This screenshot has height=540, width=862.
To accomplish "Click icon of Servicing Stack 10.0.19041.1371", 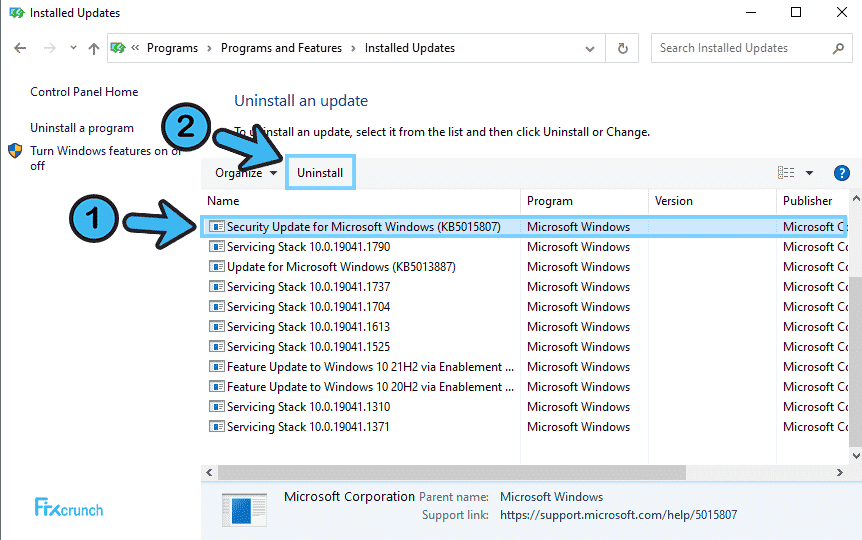I will click(x=217, y=427).
